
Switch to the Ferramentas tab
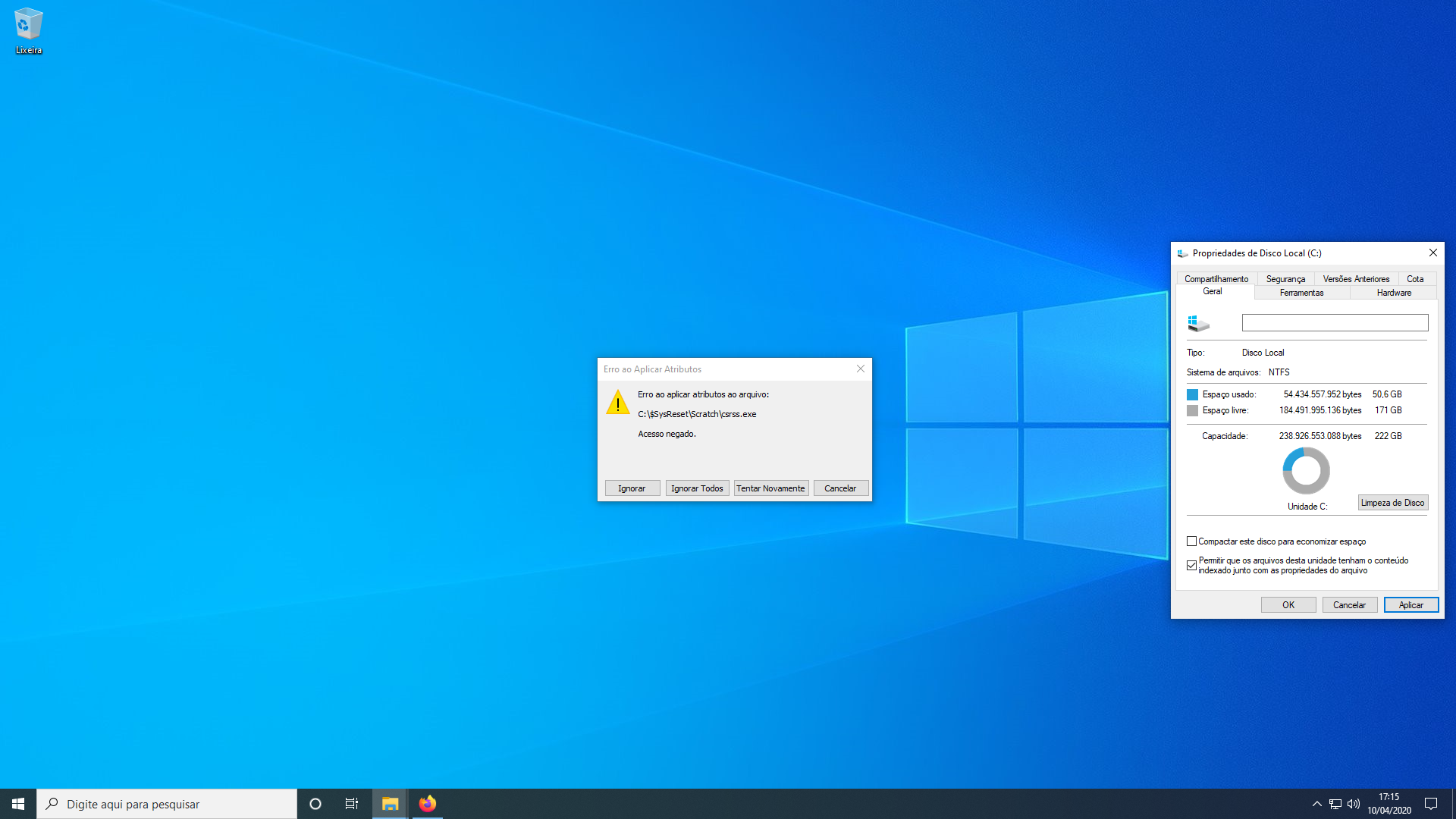pyautogui.click(x=1301, y=293)
